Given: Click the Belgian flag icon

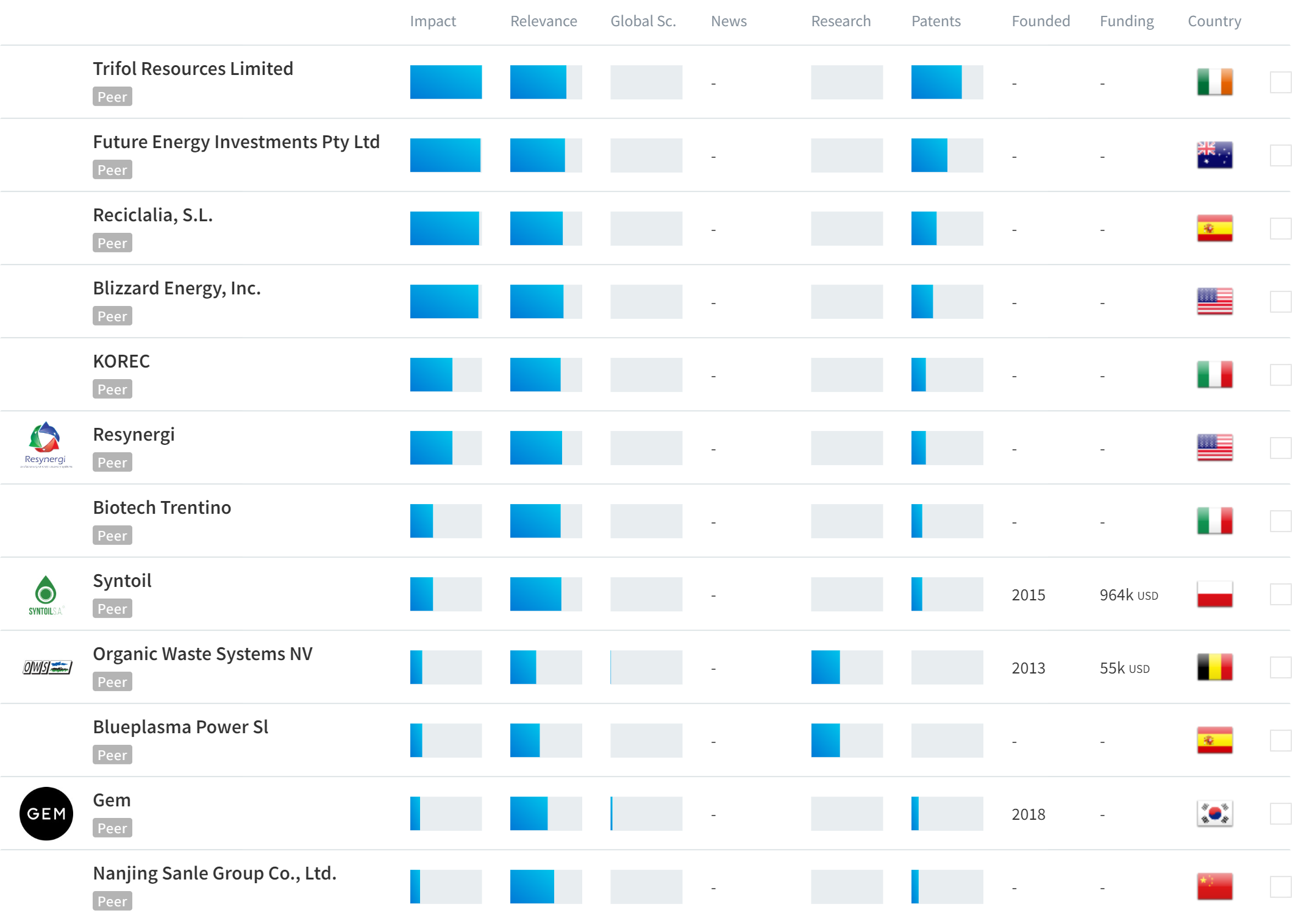Looking at the screenshot, I should (x=1214, y=667).
